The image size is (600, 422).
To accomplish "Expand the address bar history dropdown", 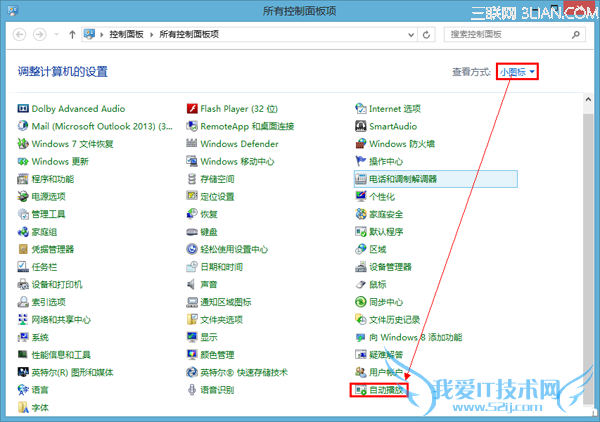I will tap(411, 35).
